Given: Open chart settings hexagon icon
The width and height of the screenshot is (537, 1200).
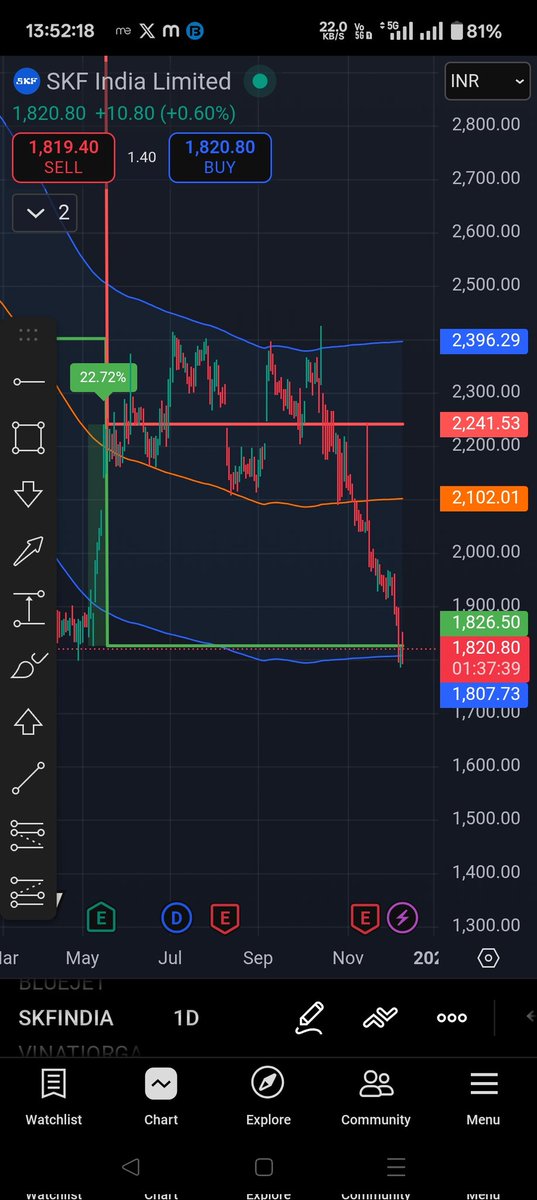Looking at the screenshot, I should pyautogui.click(x=488, y=958).
